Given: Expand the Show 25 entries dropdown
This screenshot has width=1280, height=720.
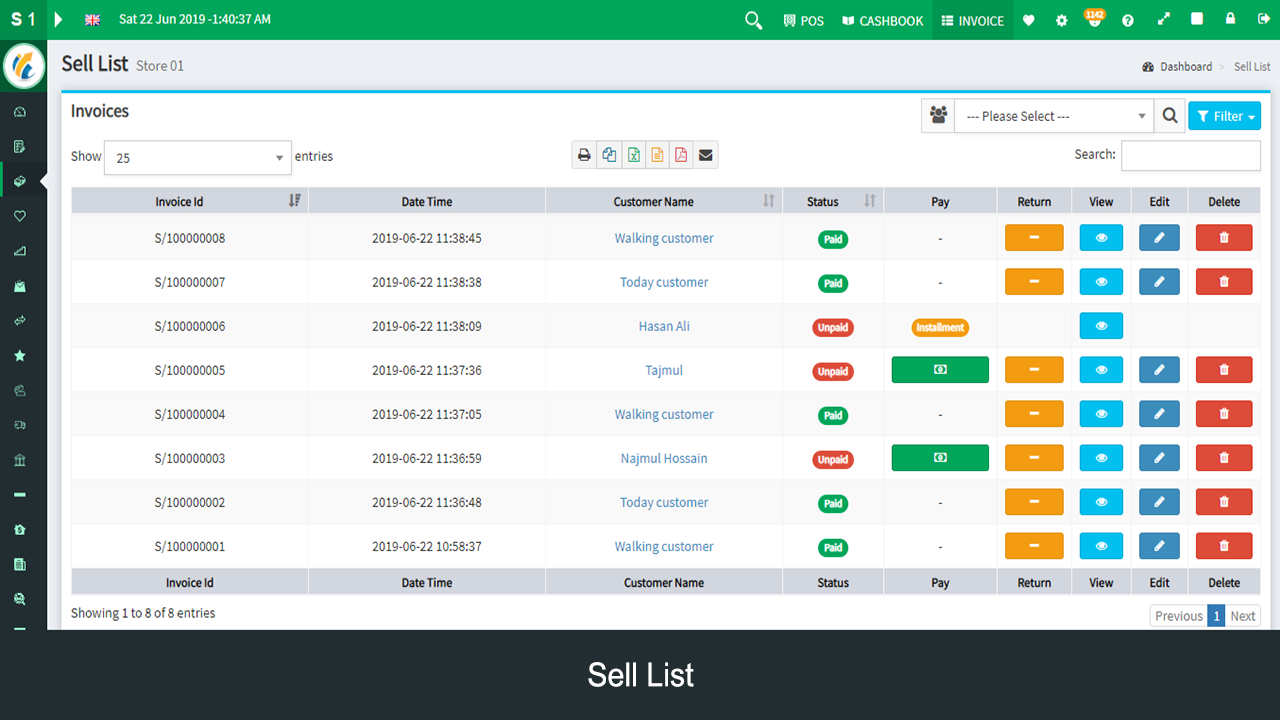Looking at the screenshot, I should pyautogui.click(x=197, y=157).
